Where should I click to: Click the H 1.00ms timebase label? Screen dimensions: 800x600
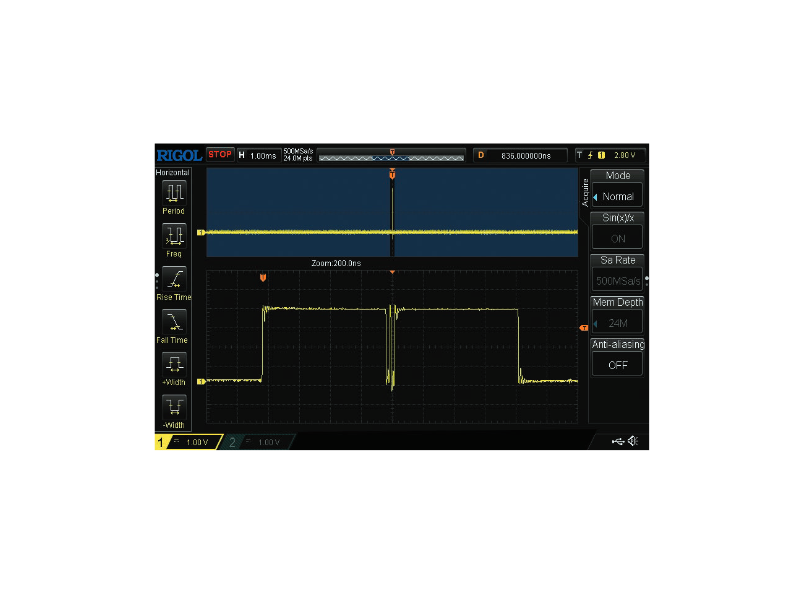point(258,155)
